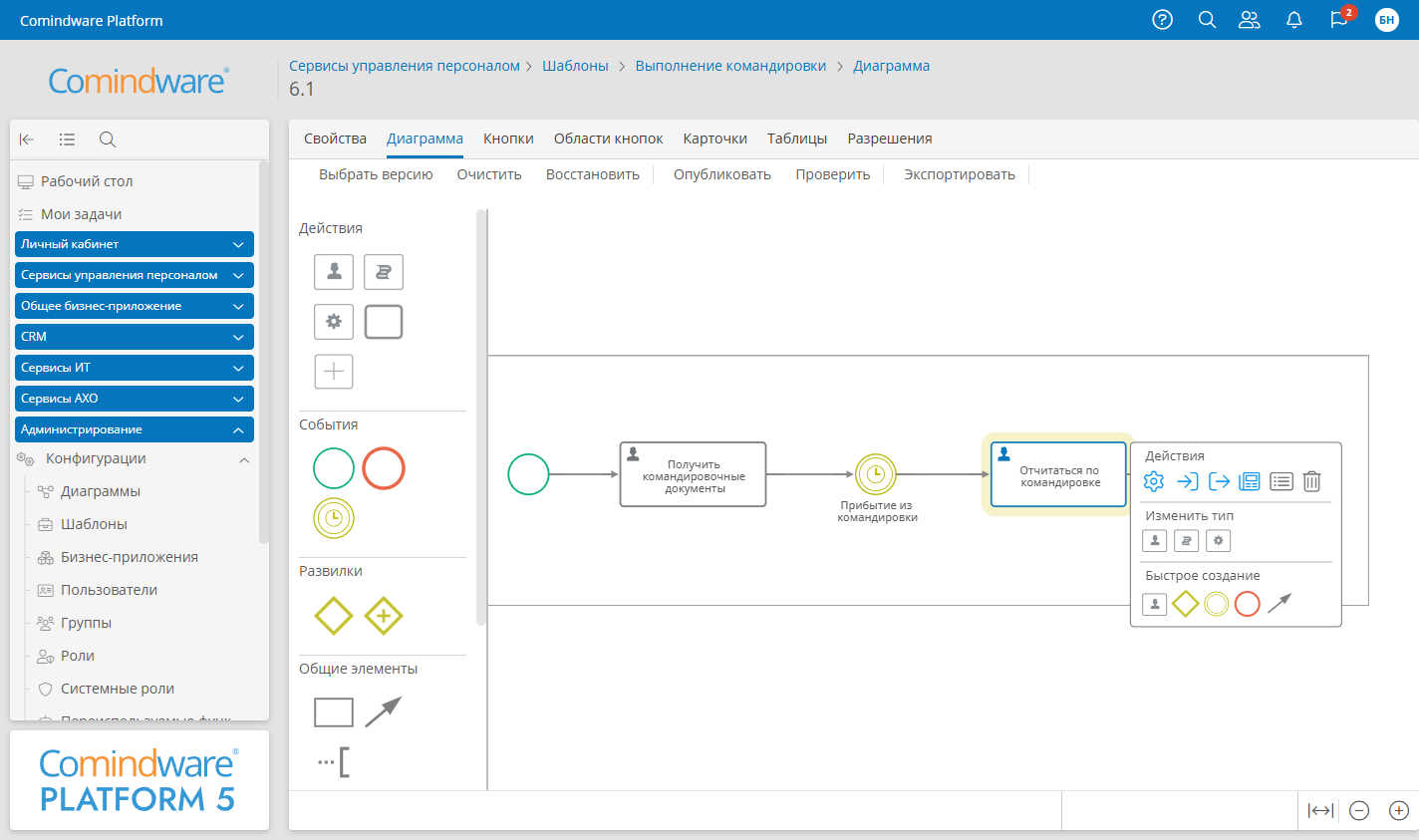
Task: Zoom in on diagram with plus button
Action: pos(1399,811)
